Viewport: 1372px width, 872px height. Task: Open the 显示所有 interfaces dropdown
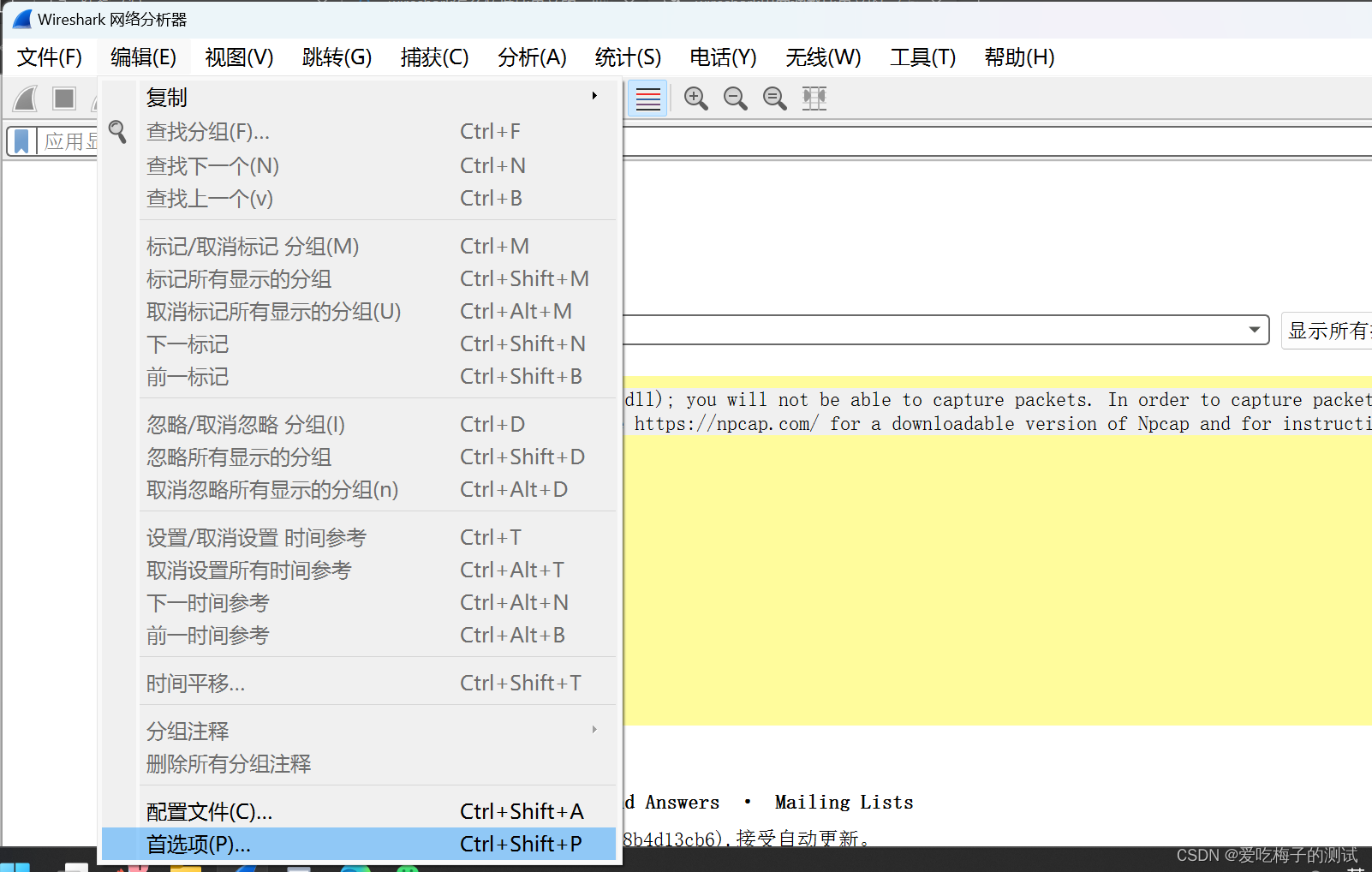pyautogui.click(x=1327, y=331)
